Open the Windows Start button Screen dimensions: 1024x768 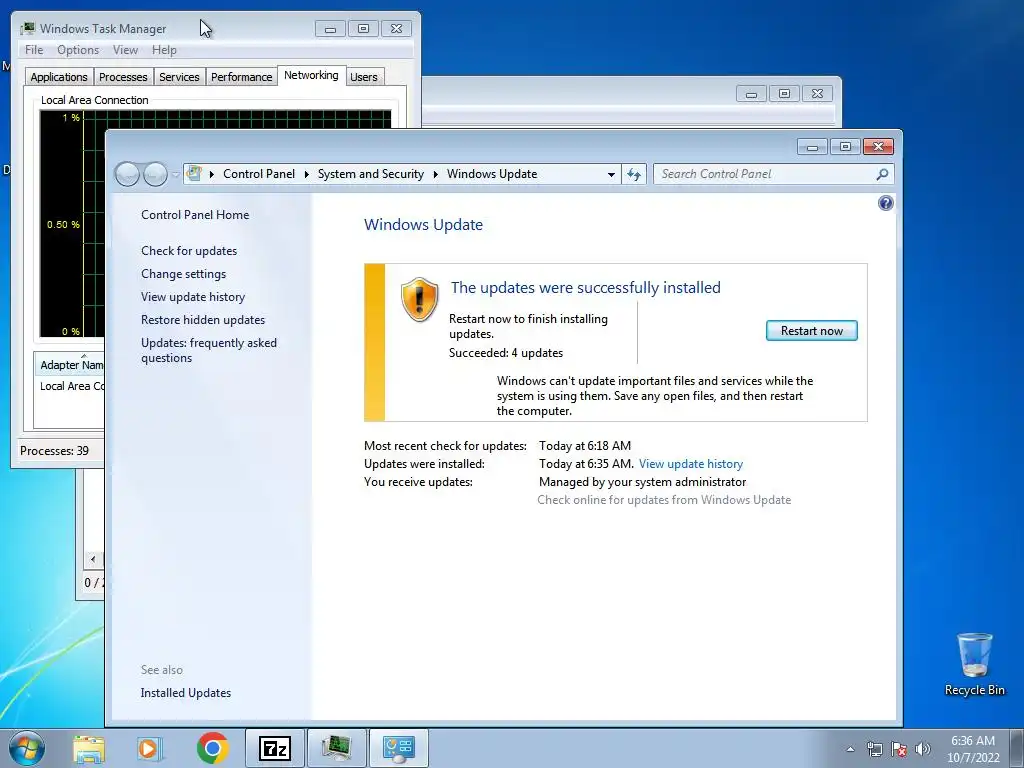pyautogui.click(x=27, y=748)
